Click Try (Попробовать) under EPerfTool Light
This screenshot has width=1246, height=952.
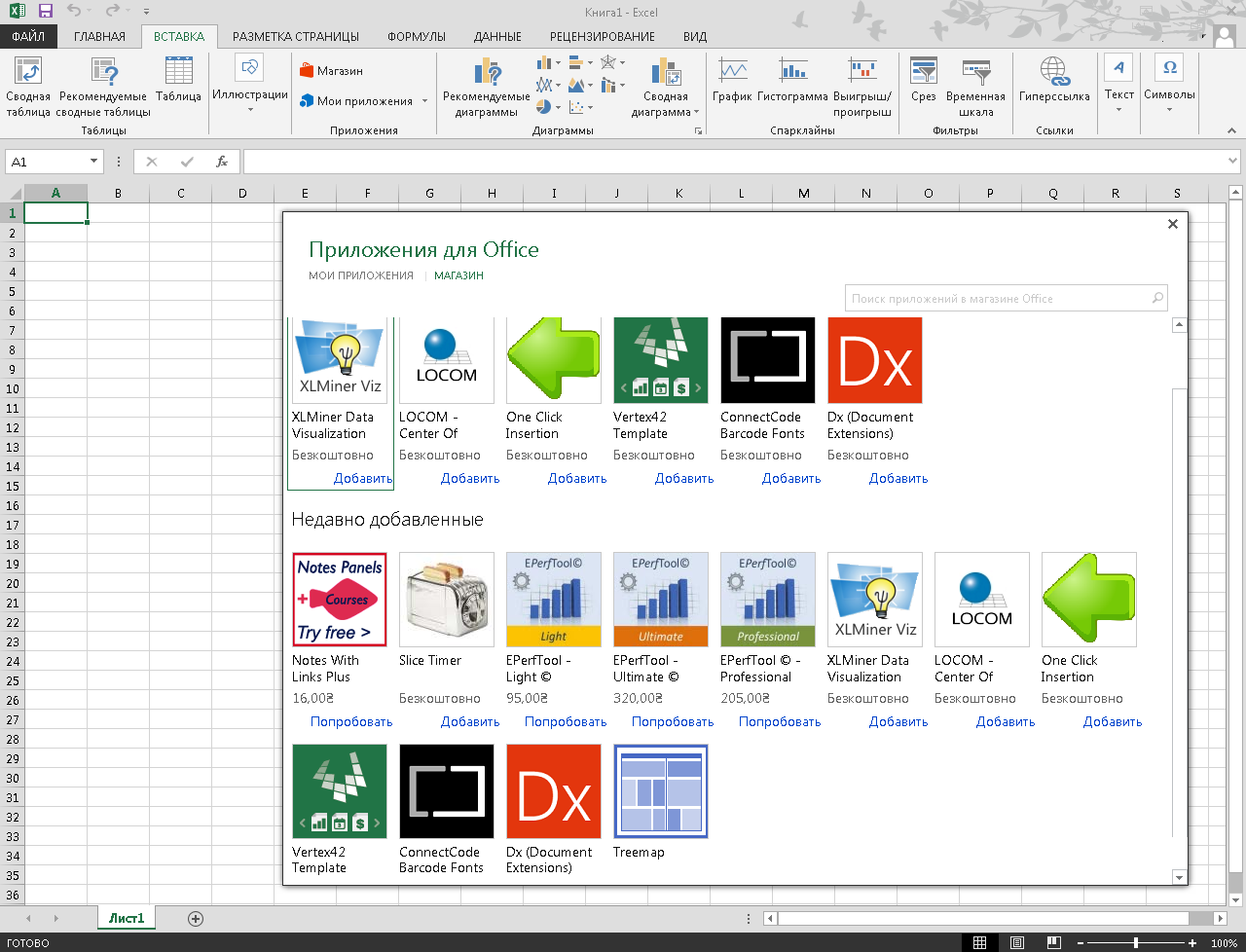(x=566, y=722)
